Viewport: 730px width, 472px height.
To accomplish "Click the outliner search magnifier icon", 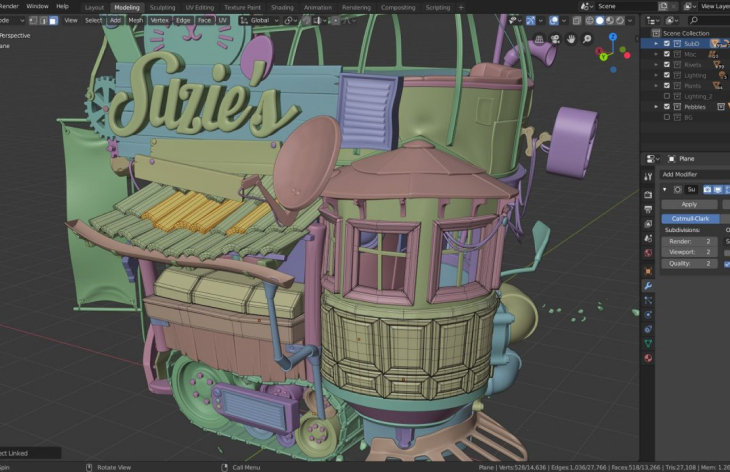I will click(x=694, y=20).
